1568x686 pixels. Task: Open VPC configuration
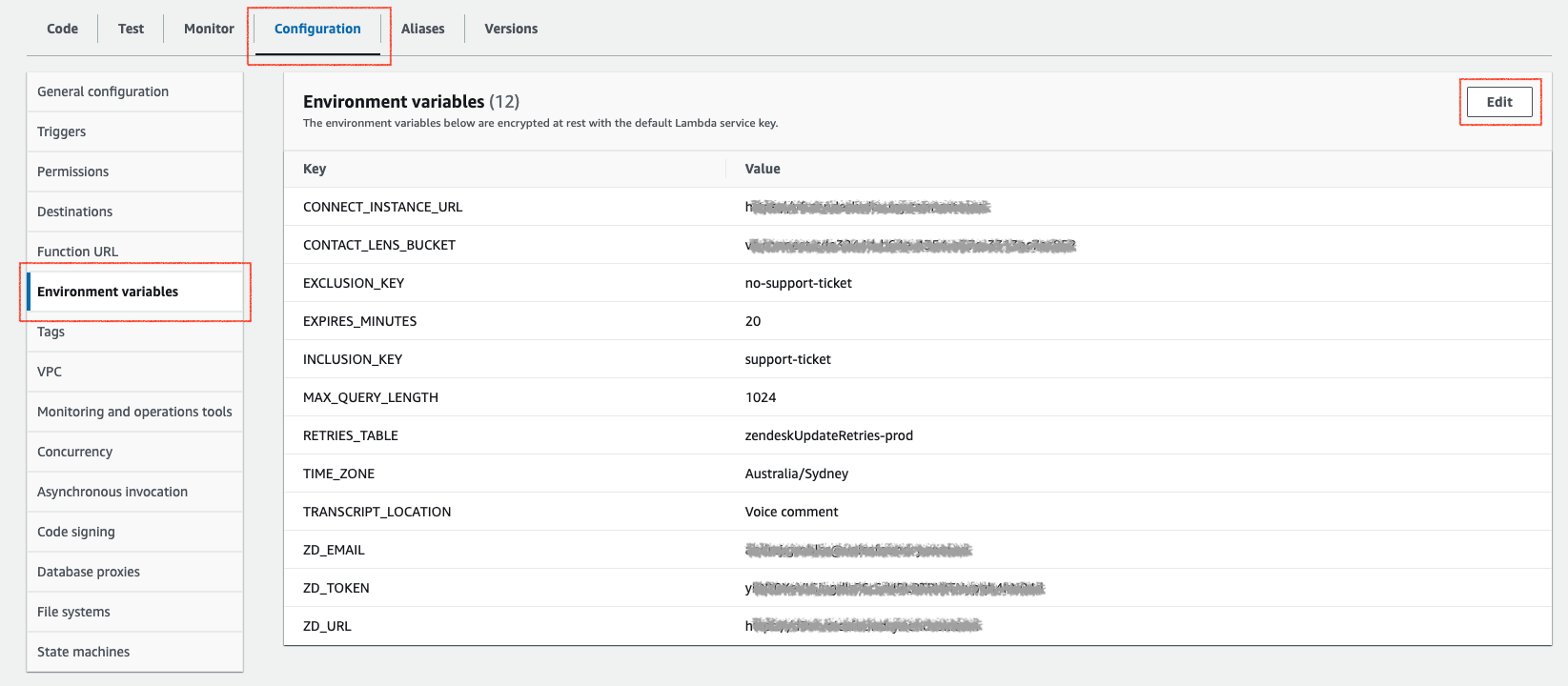pos(50,372)
